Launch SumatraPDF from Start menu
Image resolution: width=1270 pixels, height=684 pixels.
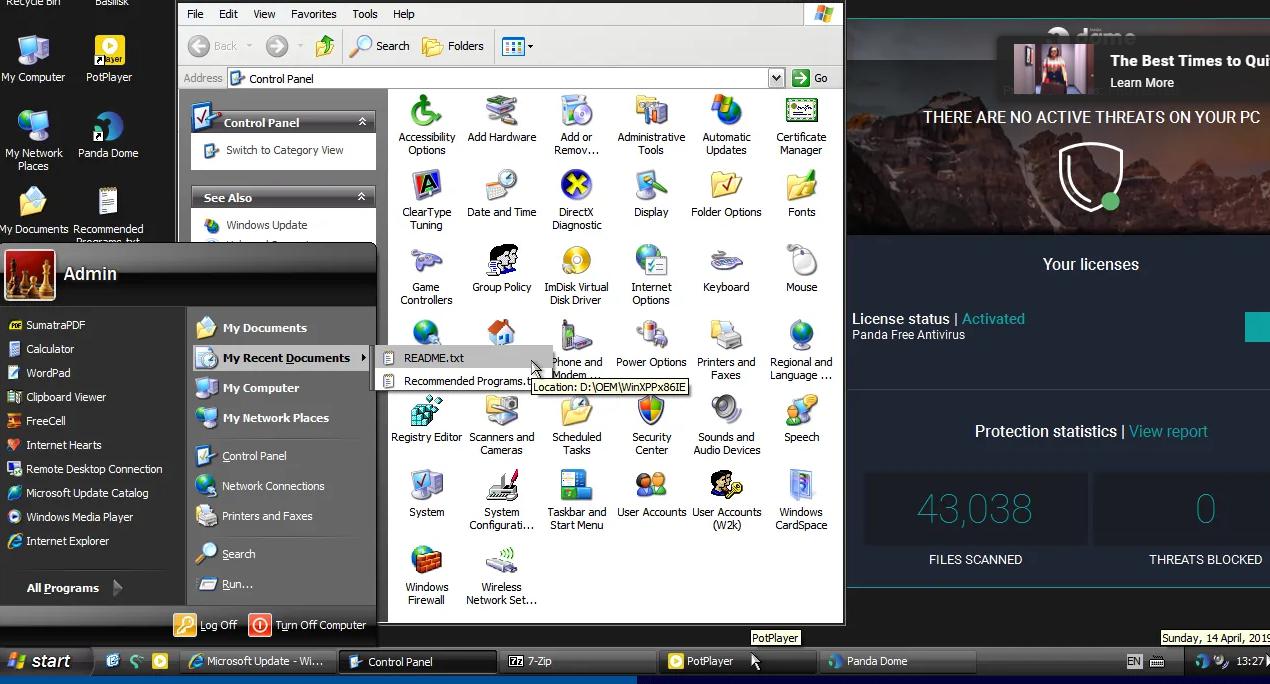55,325
